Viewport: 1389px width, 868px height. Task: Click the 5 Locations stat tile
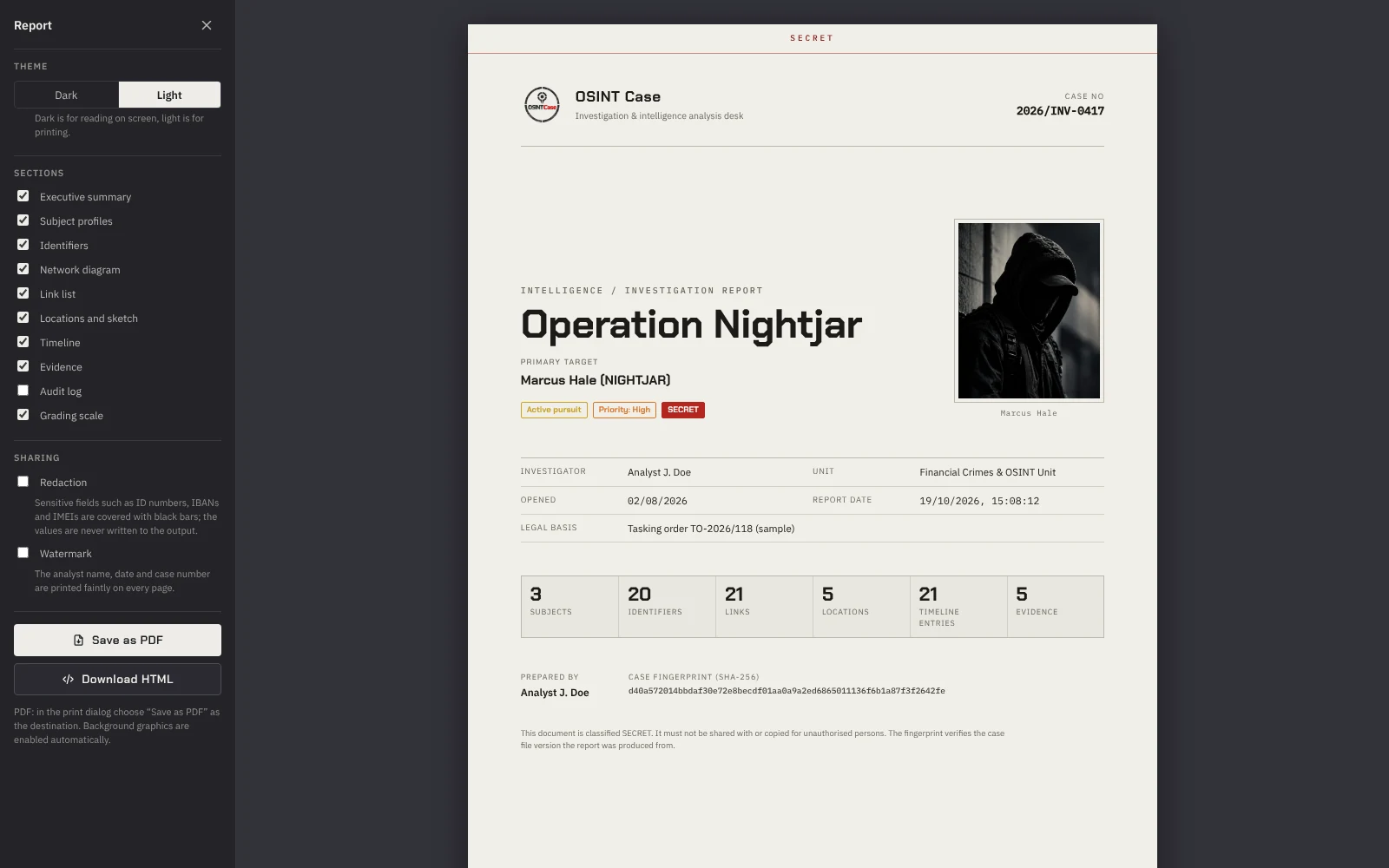click(861, 607)
